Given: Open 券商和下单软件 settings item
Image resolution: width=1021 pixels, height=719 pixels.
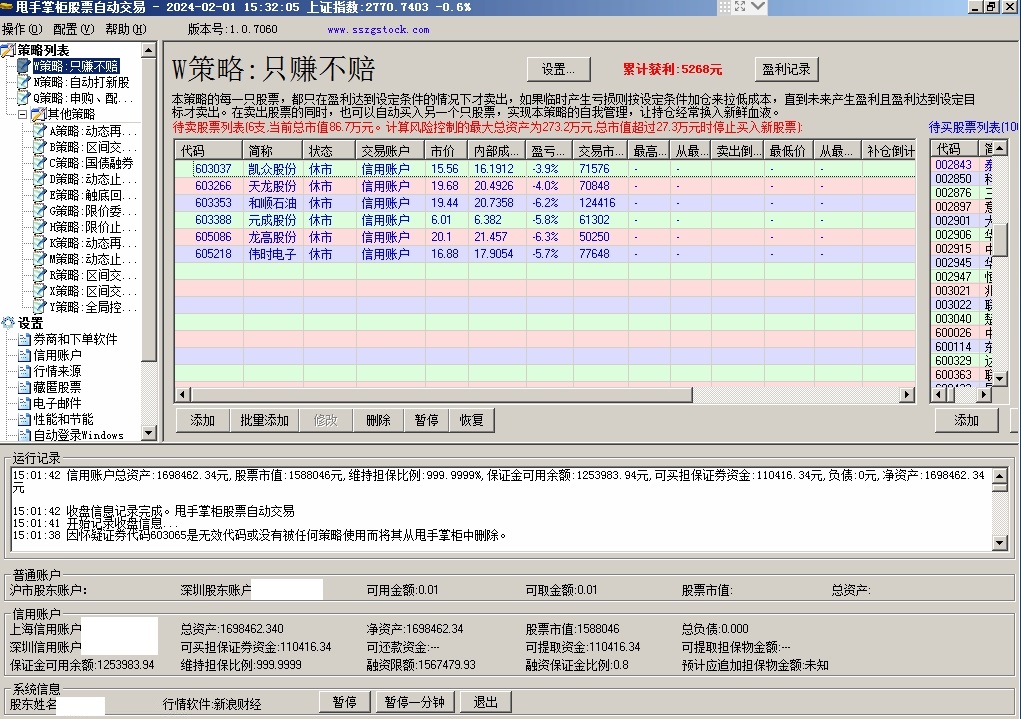Looking at the screenshot, I should click(x=75, y=339).
